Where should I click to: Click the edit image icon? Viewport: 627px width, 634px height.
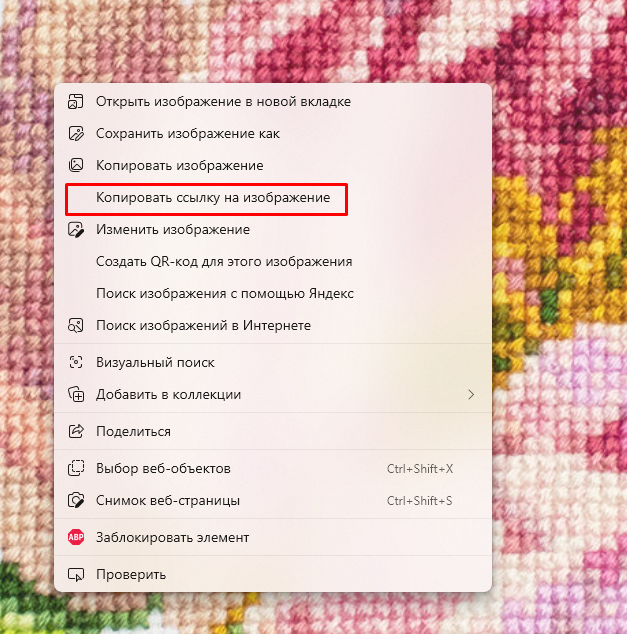click(75, 229)
